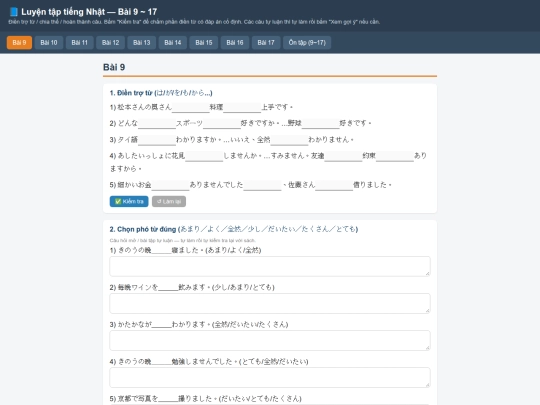Viewport: 540px width, 405px height.
Task: Click the blue book icon in header
Action: point(13,12)
